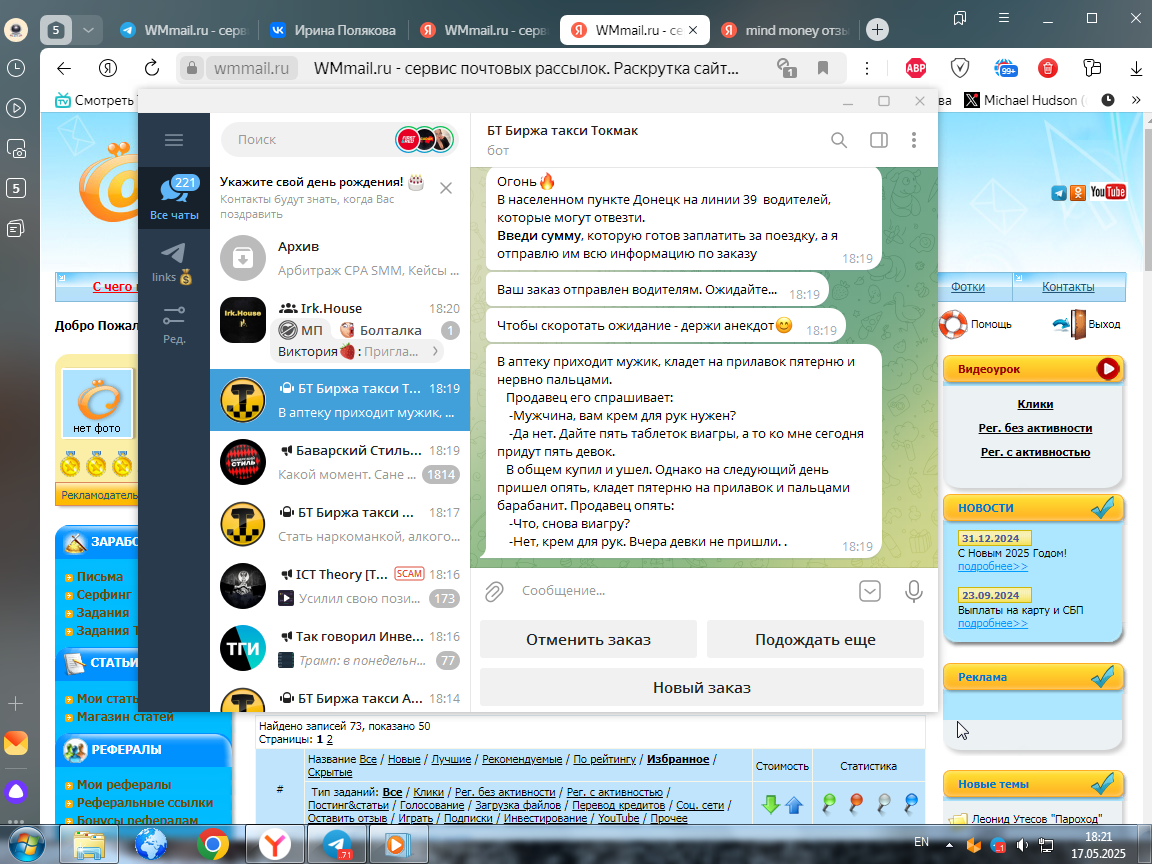This screenshot has height=864, width=1152.
Task: Open the chat three-dot options menu
Action: (914, 140)
